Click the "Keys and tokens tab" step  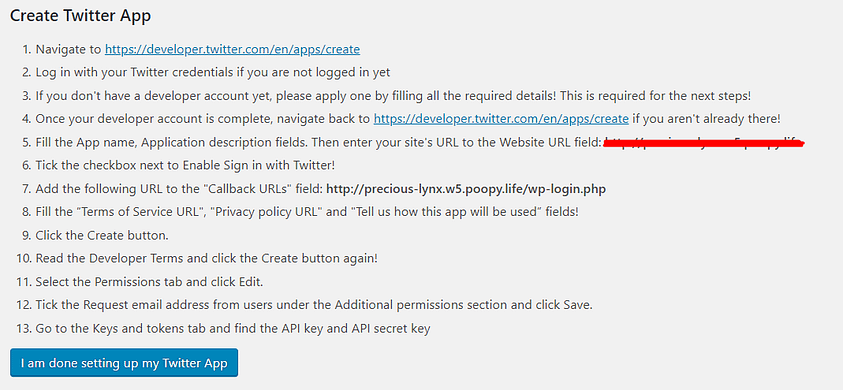233,329
